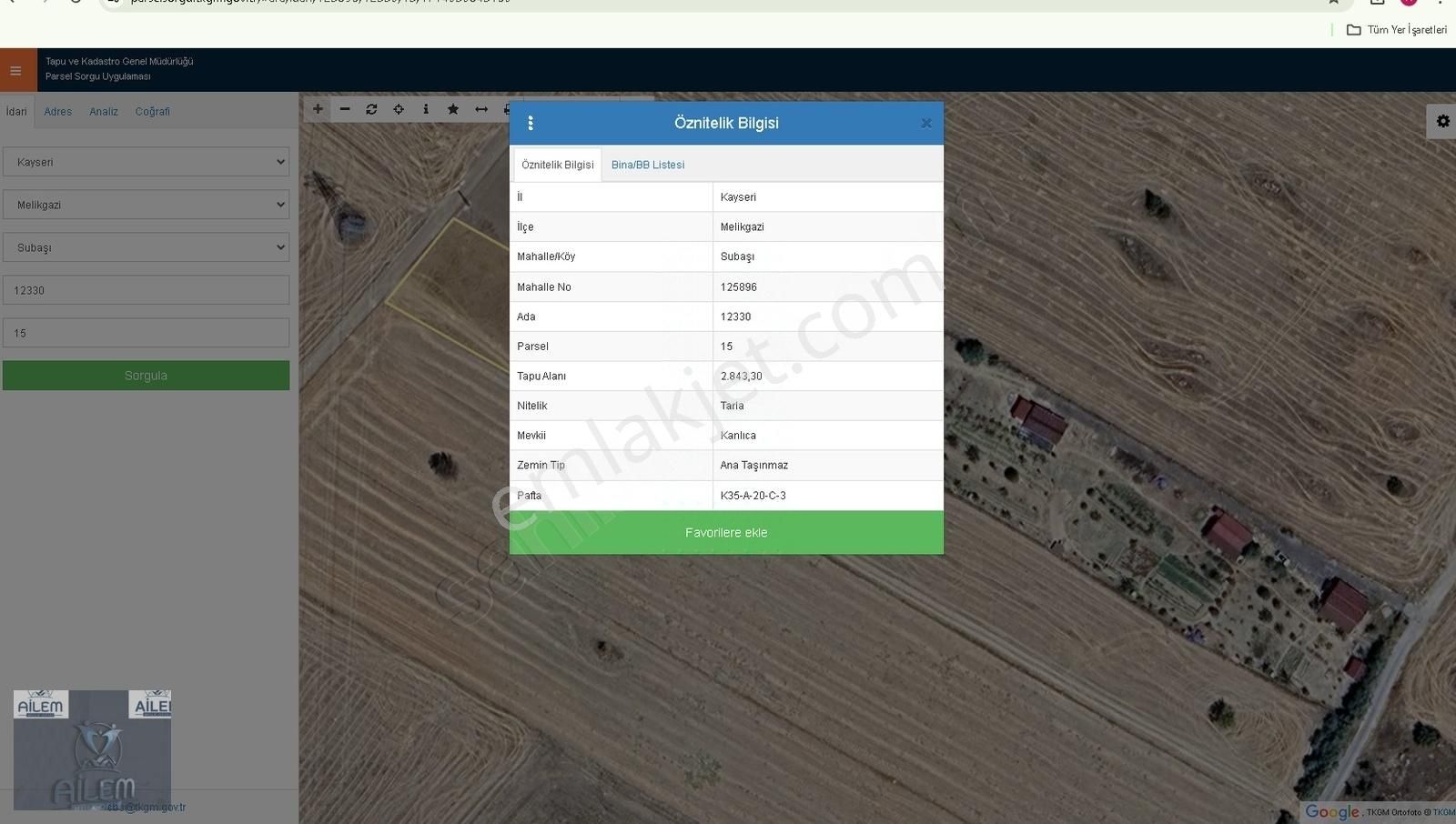Click the Google logo on the map

pyautogui.click(x=1332, y=811)
